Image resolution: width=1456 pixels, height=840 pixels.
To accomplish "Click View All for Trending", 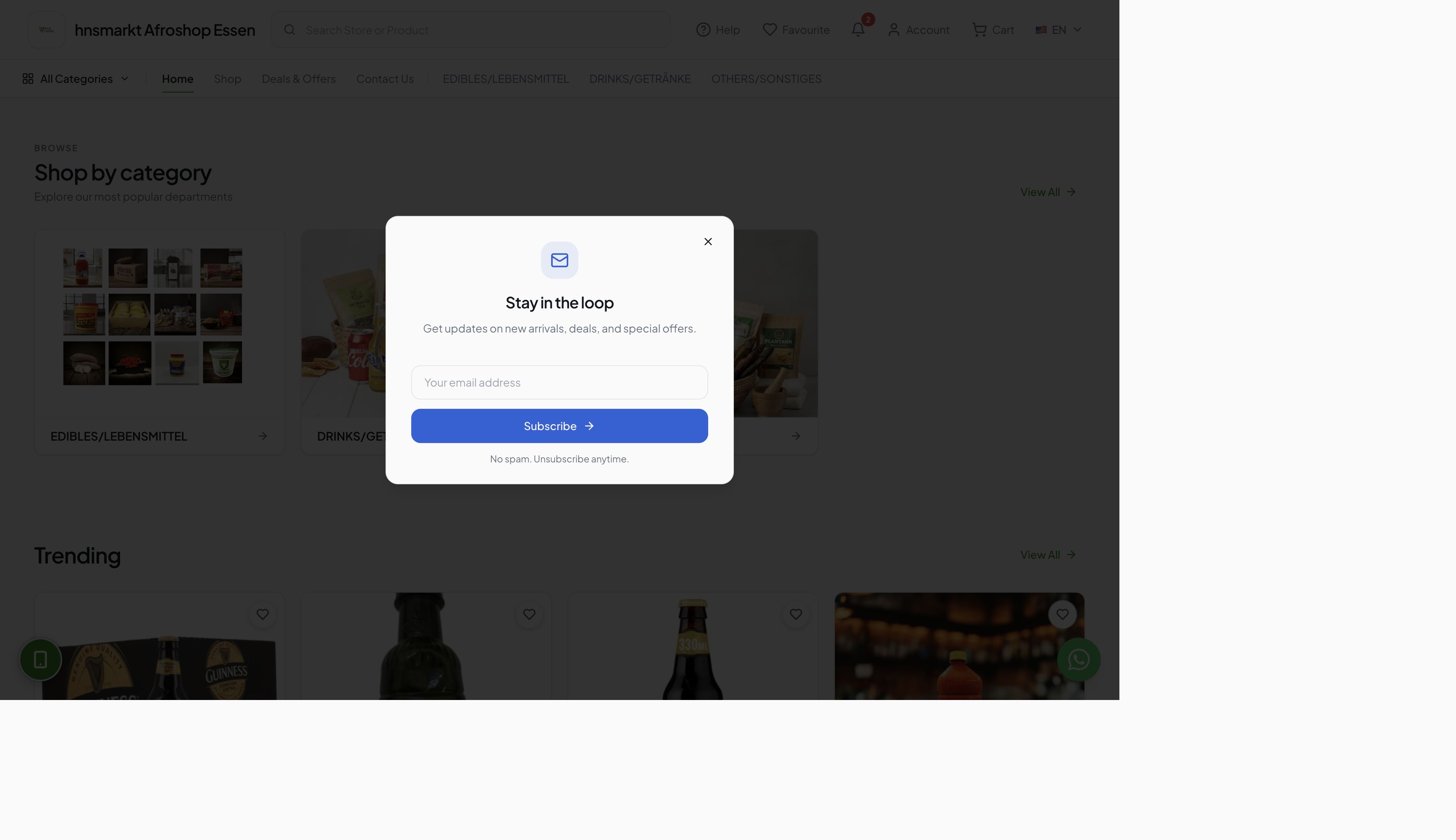I will tap(1048, 555).
